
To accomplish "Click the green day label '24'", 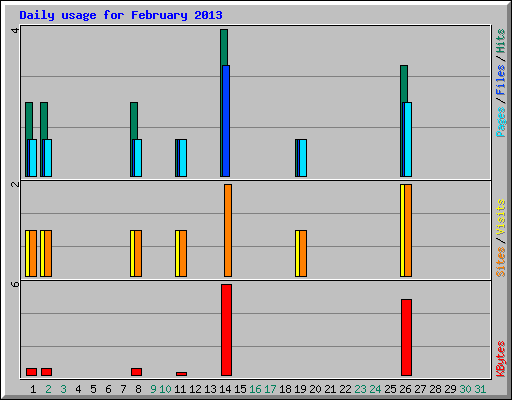I will point(375,389).
